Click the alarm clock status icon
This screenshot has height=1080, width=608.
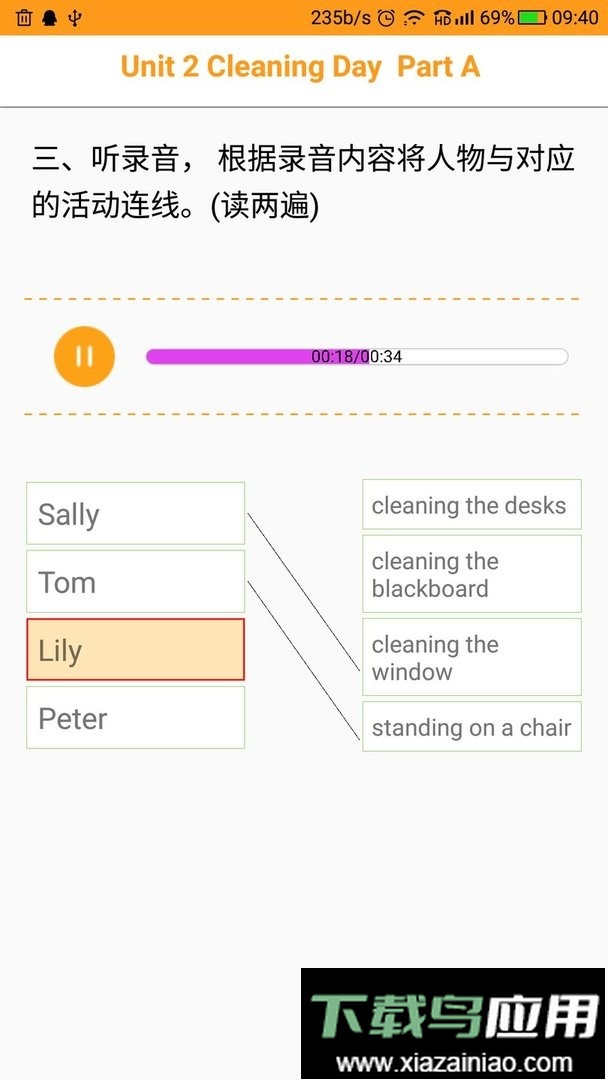point(386,18)
